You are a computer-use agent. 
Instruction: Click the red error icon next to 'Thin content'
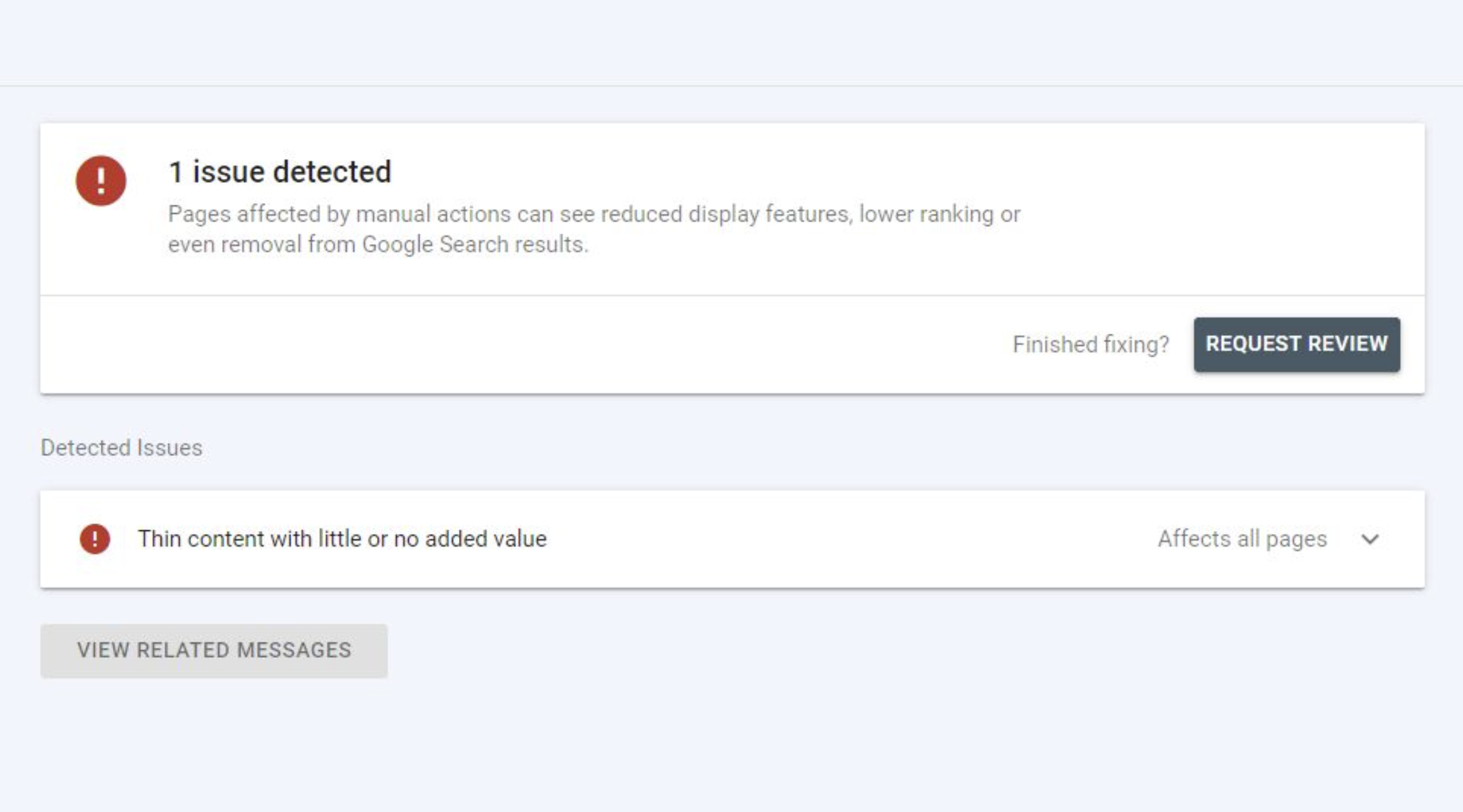tap(95, 539)
